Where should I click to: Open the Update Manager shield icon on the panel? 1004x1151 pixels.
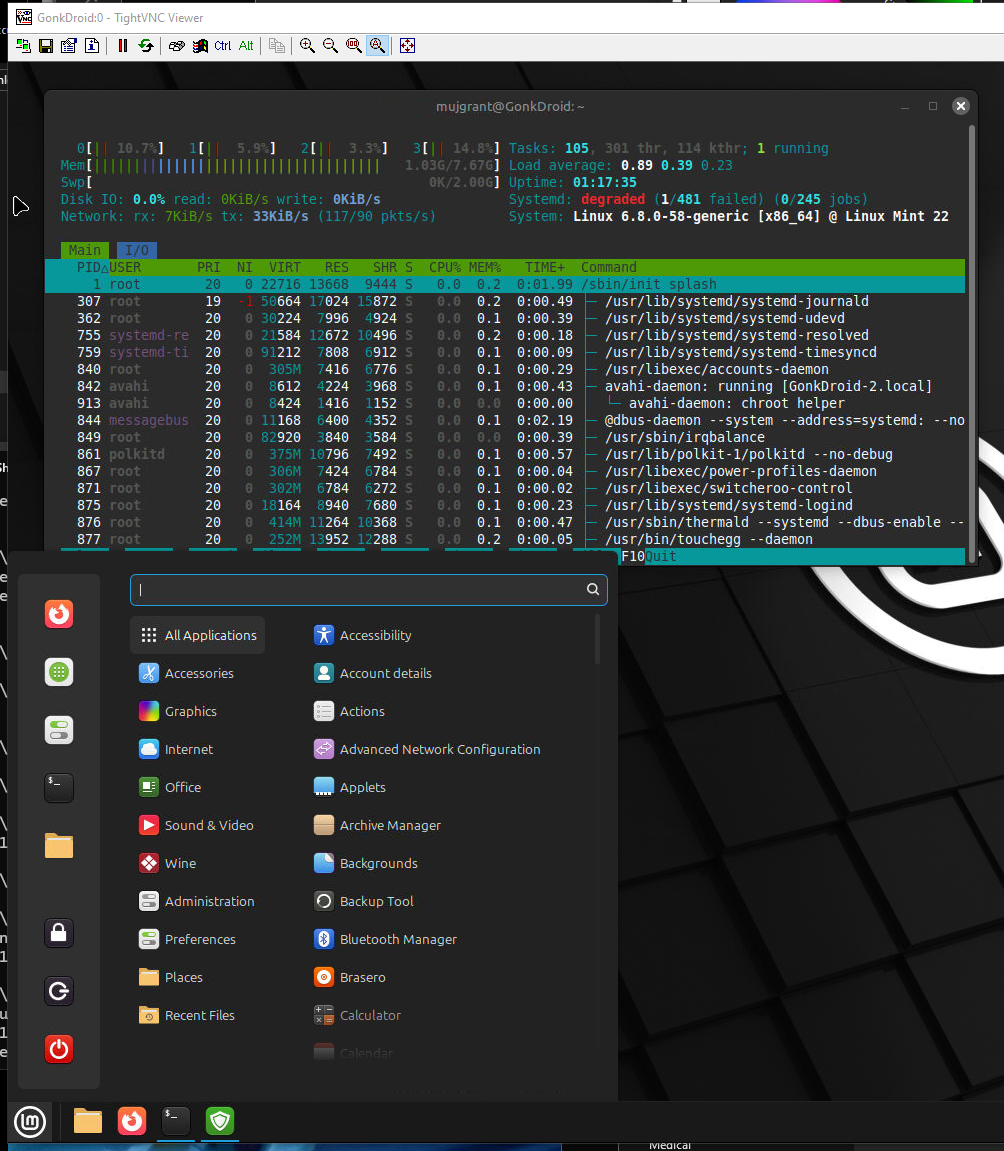[220, 1121]
